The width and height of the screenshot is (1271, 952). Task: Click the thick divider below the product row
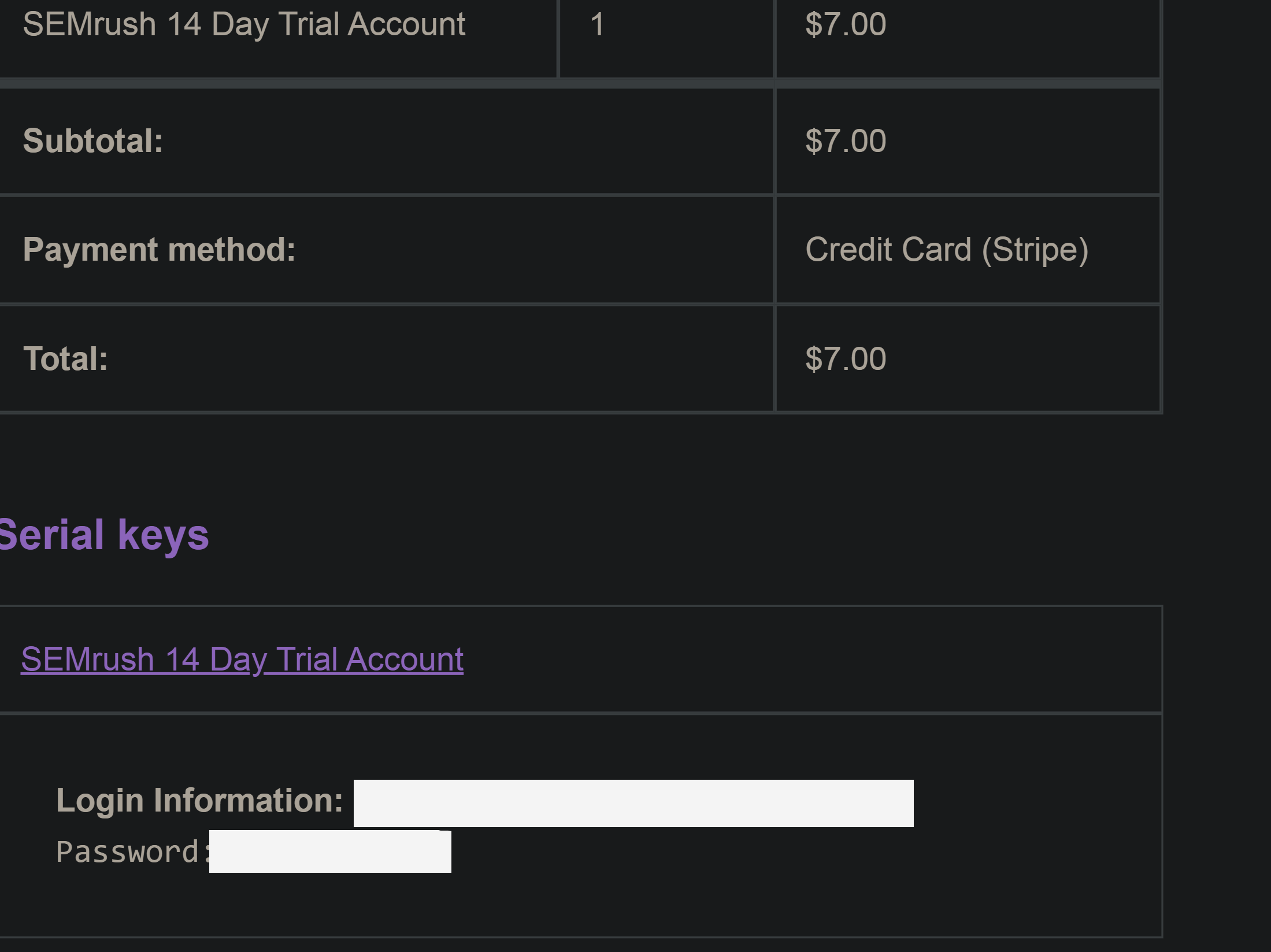point(580,83)
